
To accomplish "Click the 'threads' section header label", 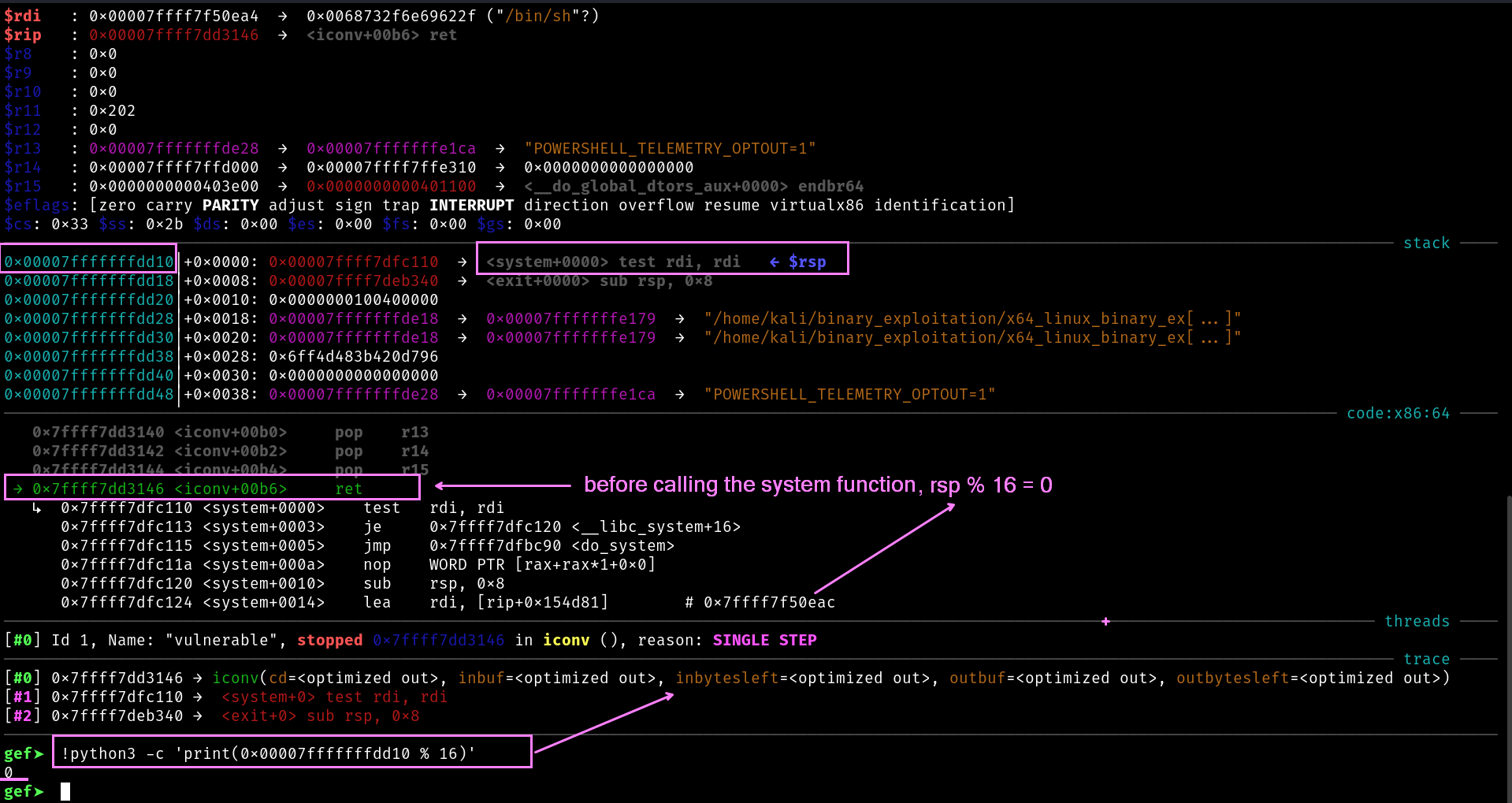I will point(1417,622).
